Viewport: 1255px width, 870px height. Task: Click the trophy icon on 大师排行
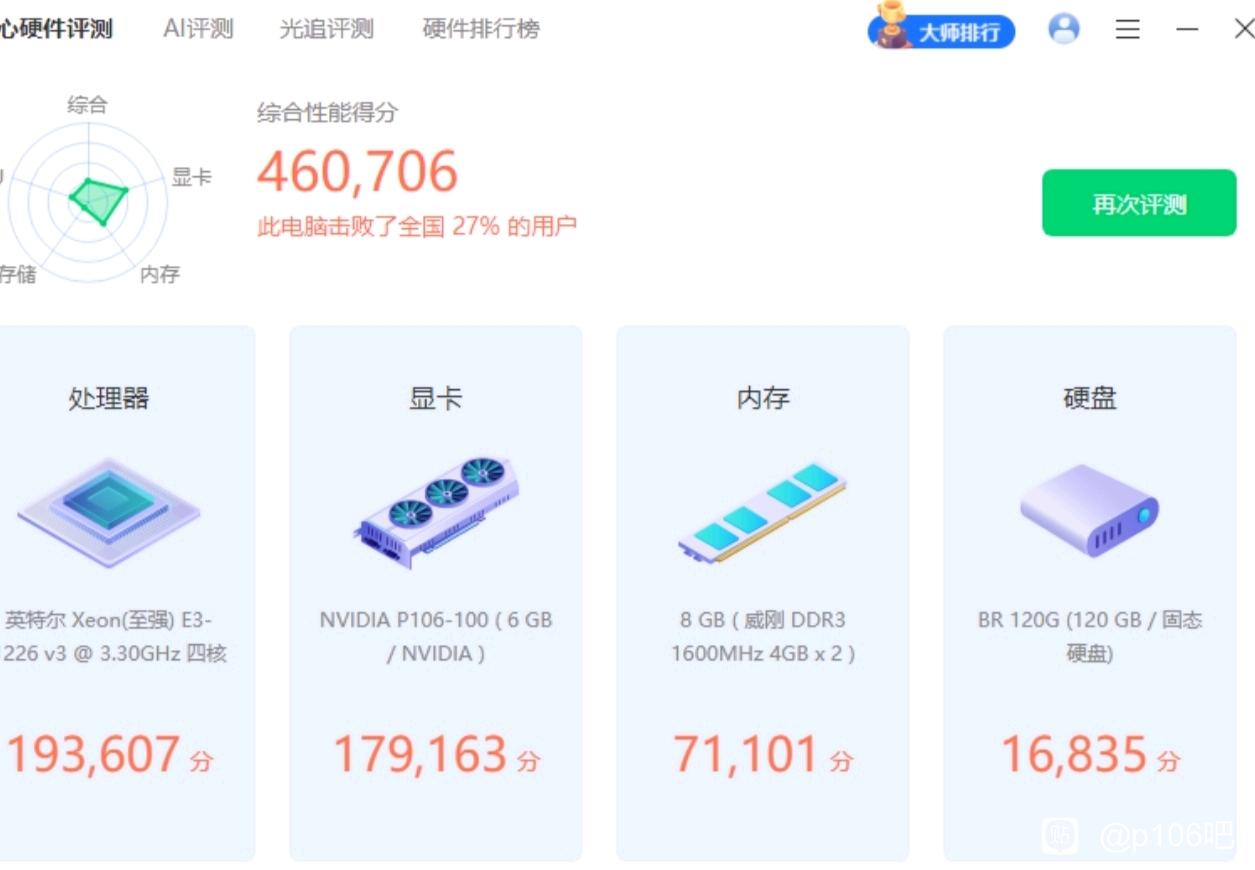click(x=889, y=25)
